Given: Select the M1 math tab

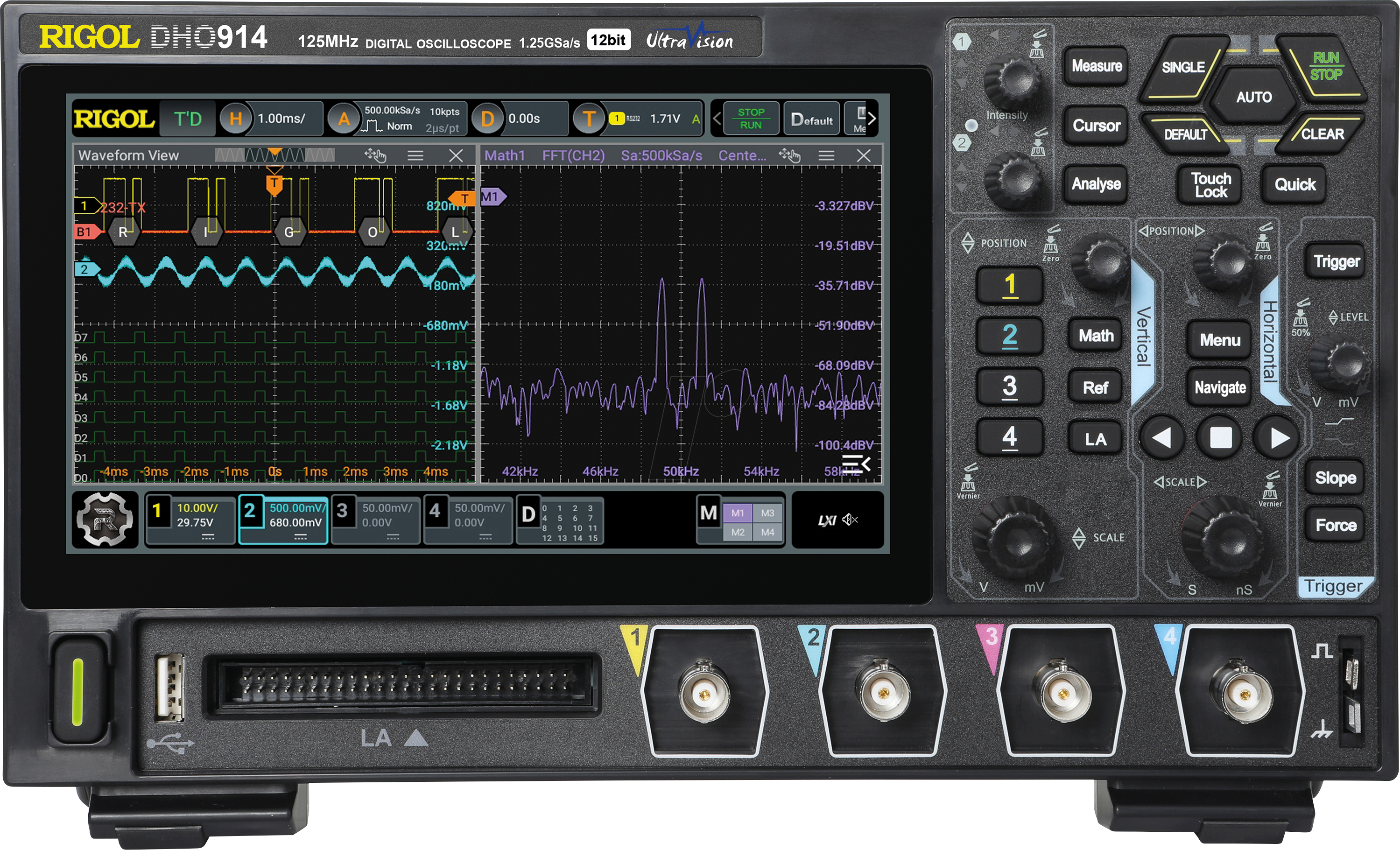Looking at the screenshot, I should (738, 513).
